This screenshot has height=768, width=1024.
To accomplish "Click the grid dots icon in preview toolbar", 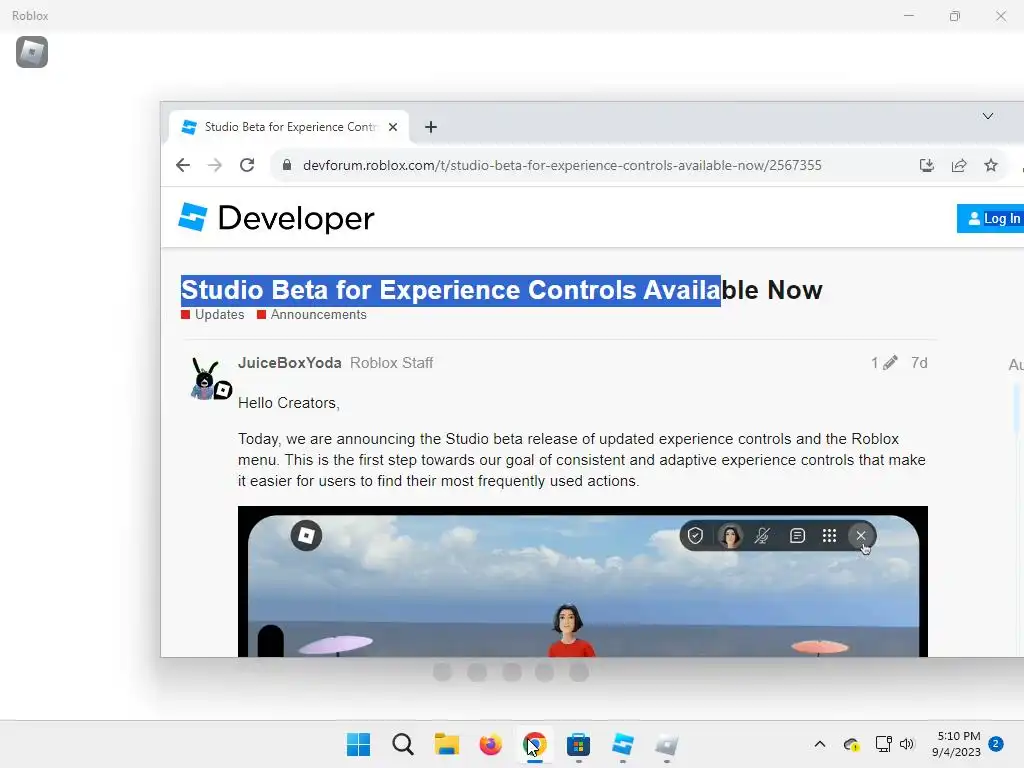I will [829, 536].
